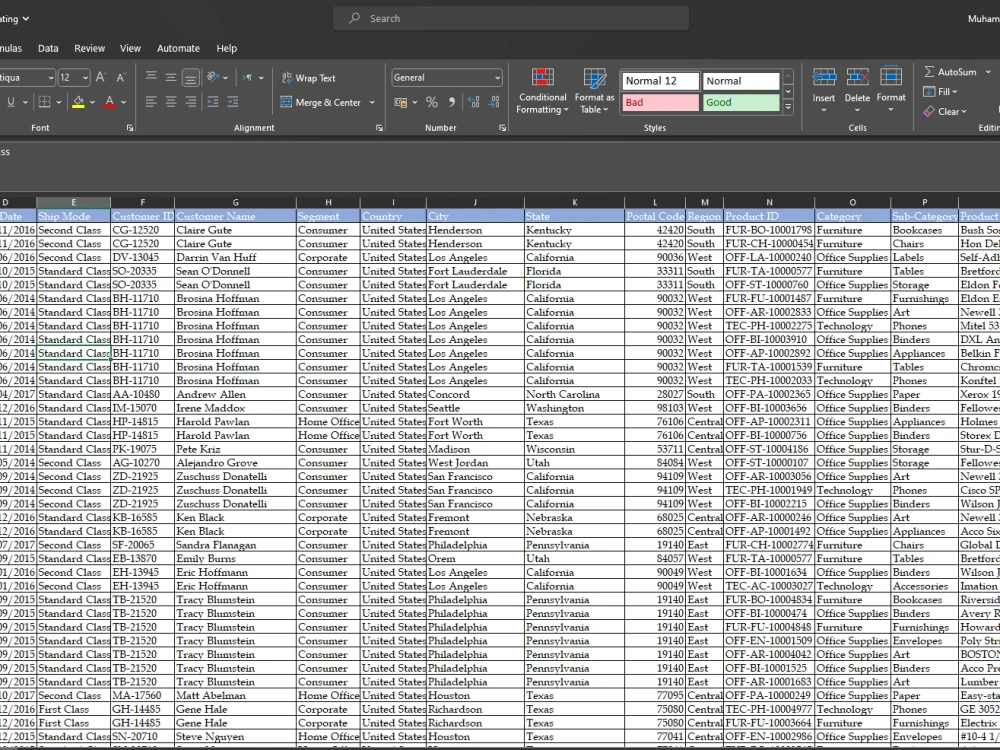This screenshot has width=1000, height=750.
Task: Select the Format as Table icon
Action: click(594, 90)
